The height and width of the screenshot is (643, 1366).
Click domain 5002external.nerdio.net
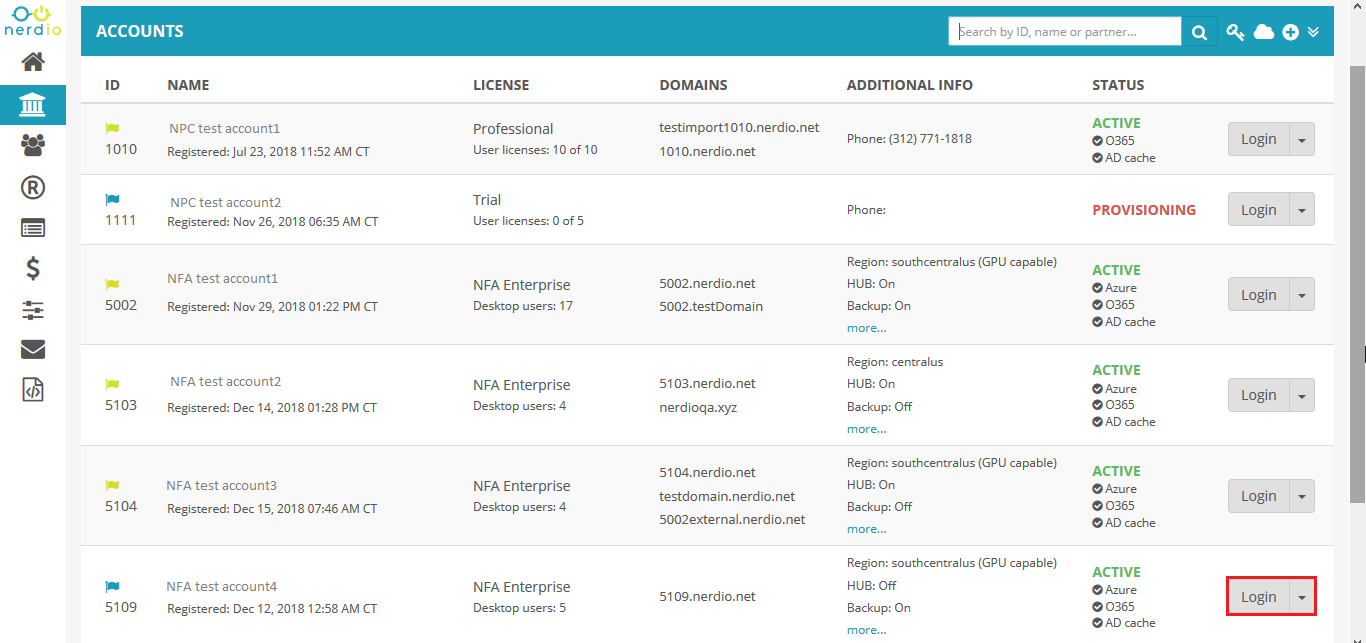pyautogui.click(x=732, y=520)
